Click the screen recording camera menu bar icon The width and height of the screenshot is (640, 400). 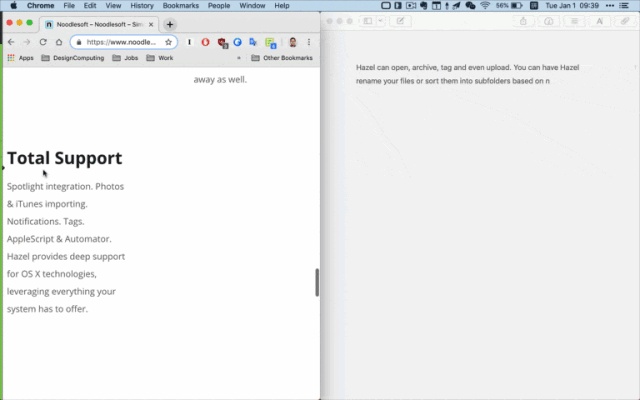[x=411, y=6]
